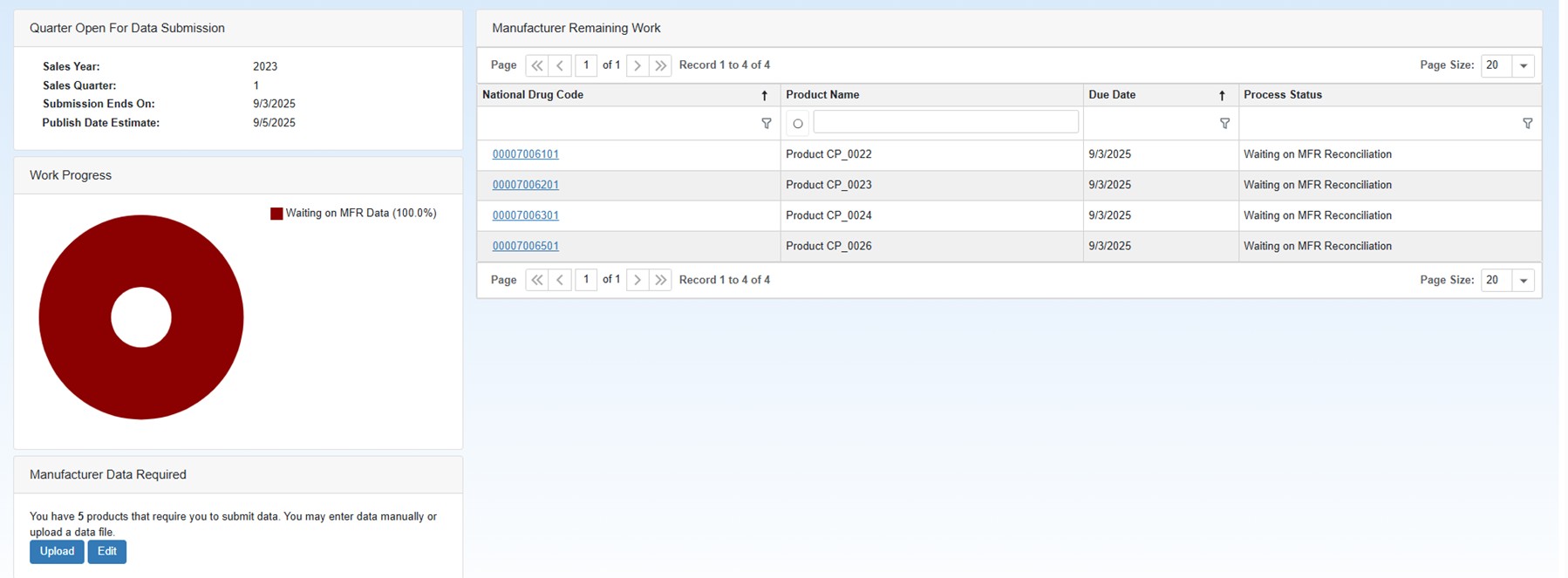Open drug code 00007006201 link

tap(526, 185)
